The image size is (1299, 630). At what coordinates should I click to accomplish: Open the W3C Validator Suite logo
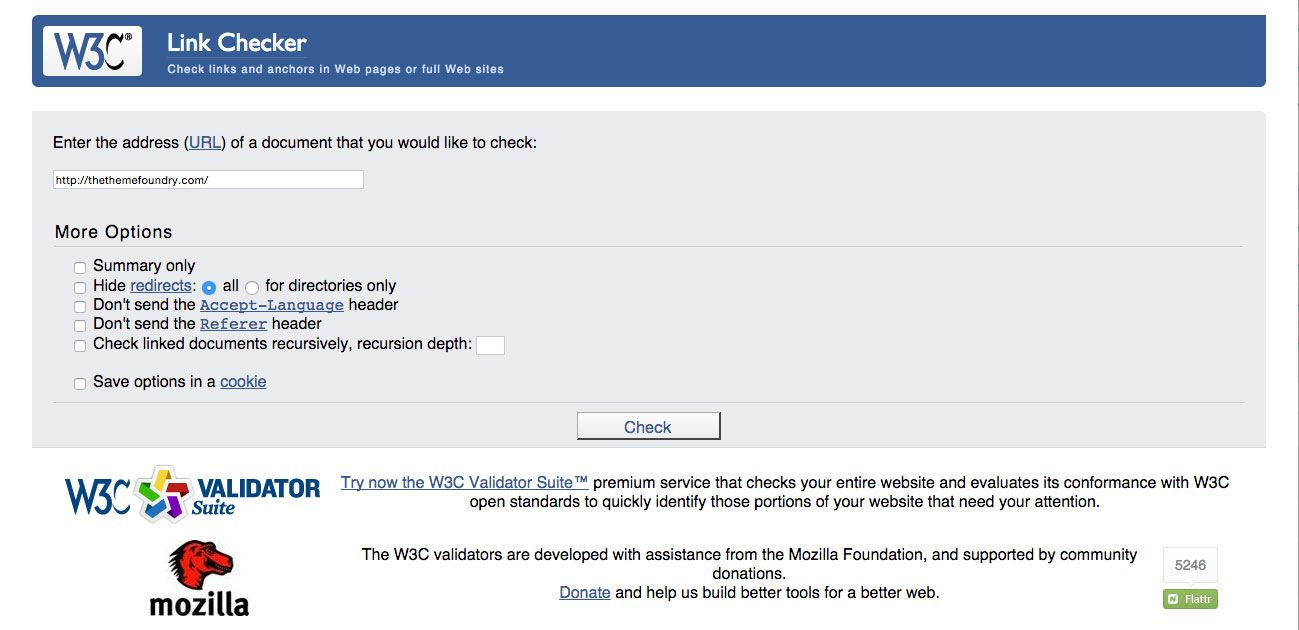point(193,494)
